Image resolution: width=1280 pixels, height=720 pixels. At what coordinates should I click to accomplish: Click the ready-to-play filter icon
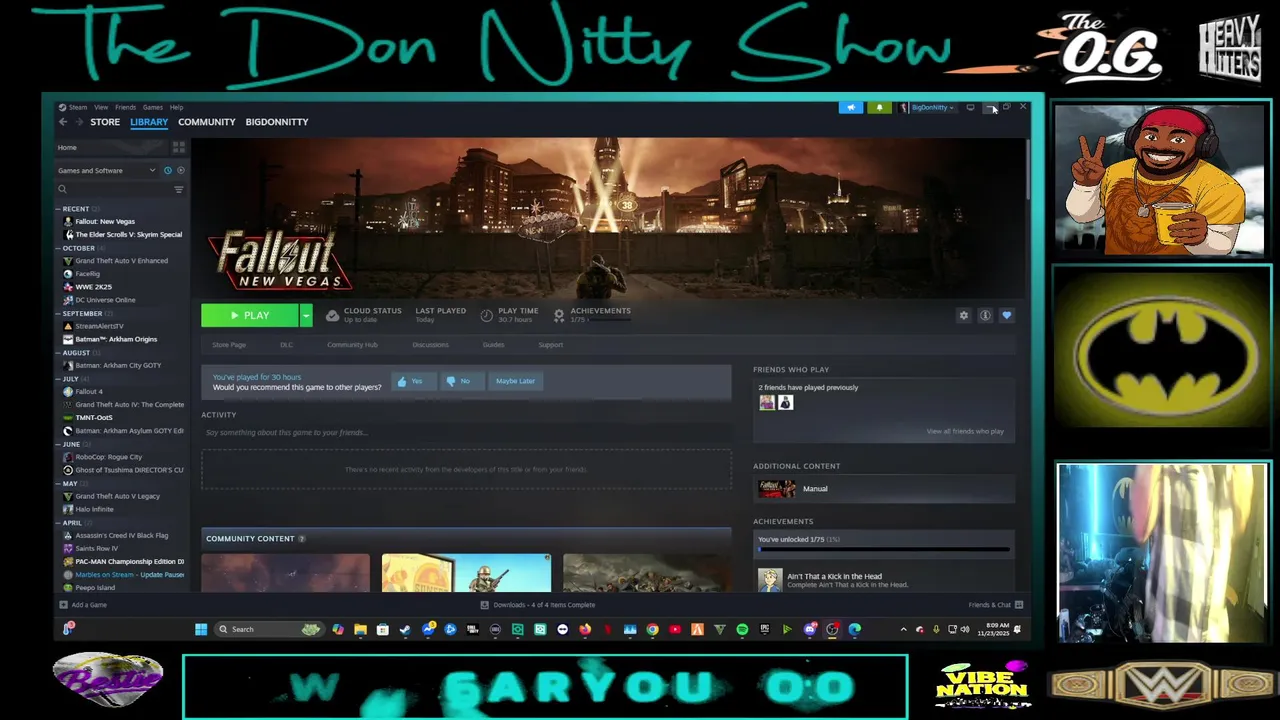[x=180, y=171]
